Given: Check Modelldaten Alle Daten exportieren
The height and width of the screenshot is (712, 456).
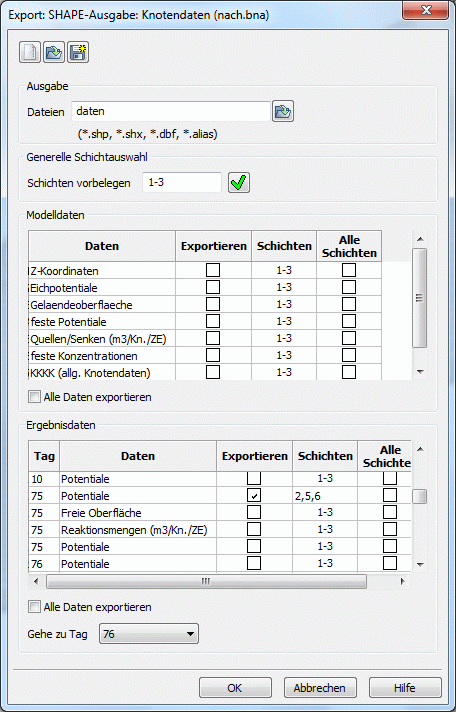Looking at the screenshot, I should coord(35,397).
